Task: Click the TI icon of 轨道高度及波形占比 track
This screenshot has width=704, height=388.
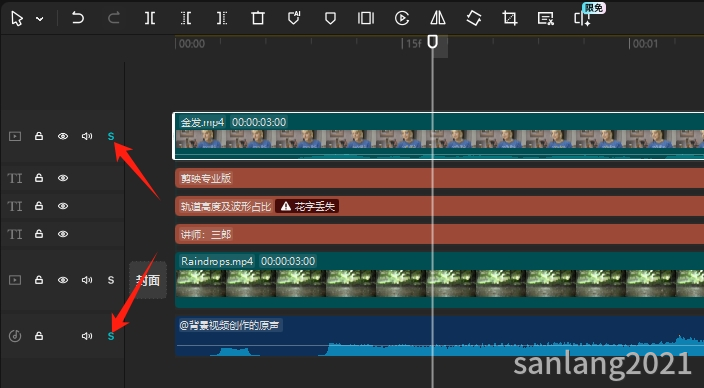Action: (x=15, y=206)
